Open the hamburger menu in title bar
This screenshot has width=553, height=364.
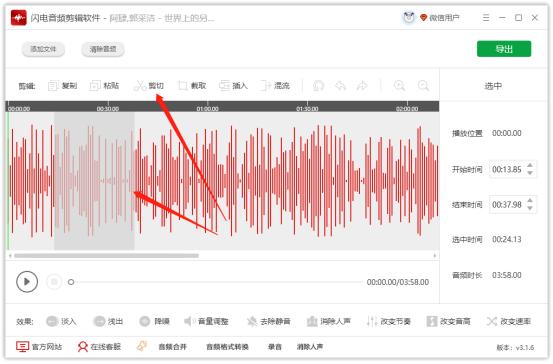click(x=486, y=18)
